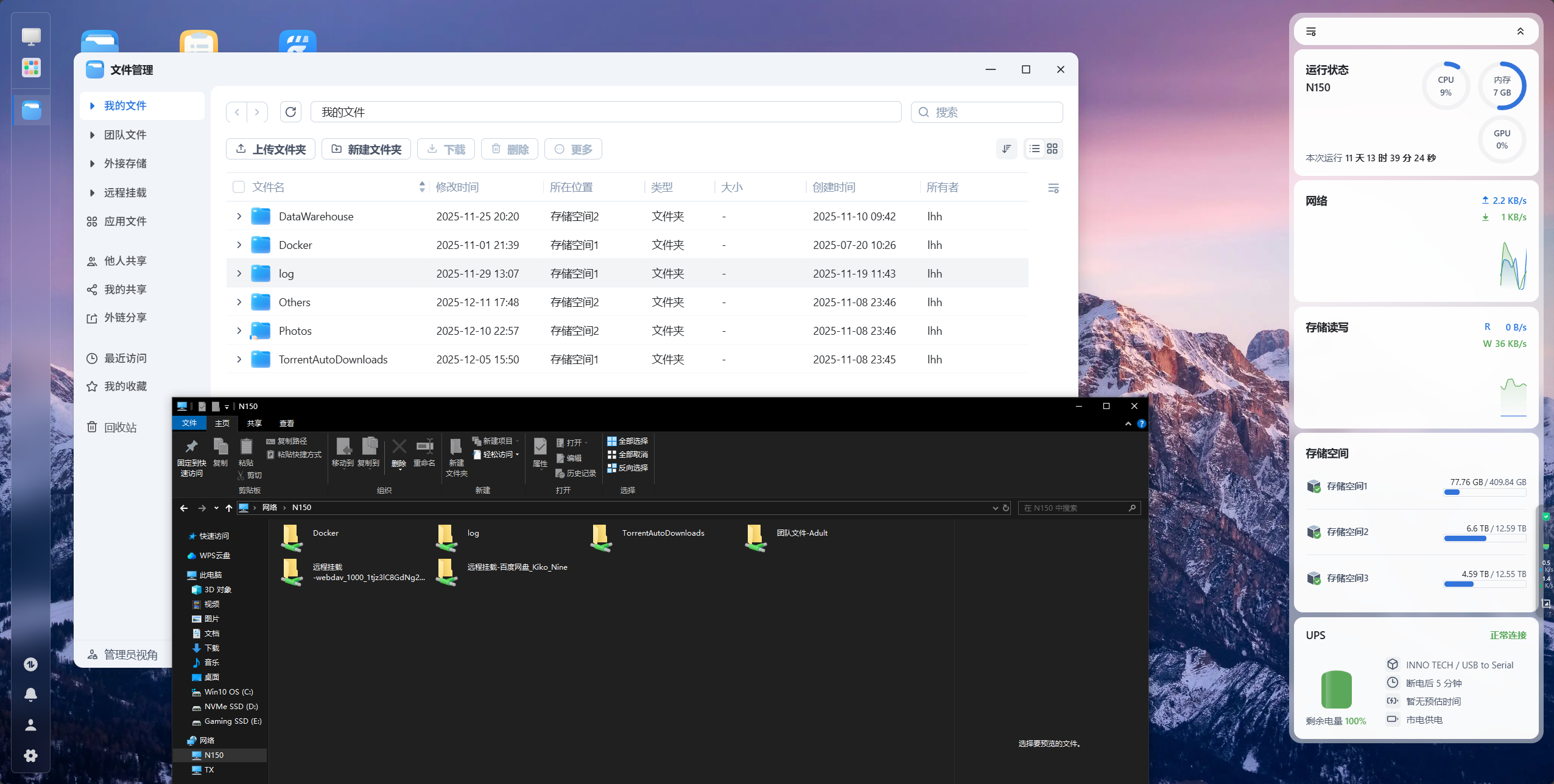Click 全部选择 in the Explorer ribbon
Image resolution: width=1554 pixels, height=784 pixels.
coord(627,441)
